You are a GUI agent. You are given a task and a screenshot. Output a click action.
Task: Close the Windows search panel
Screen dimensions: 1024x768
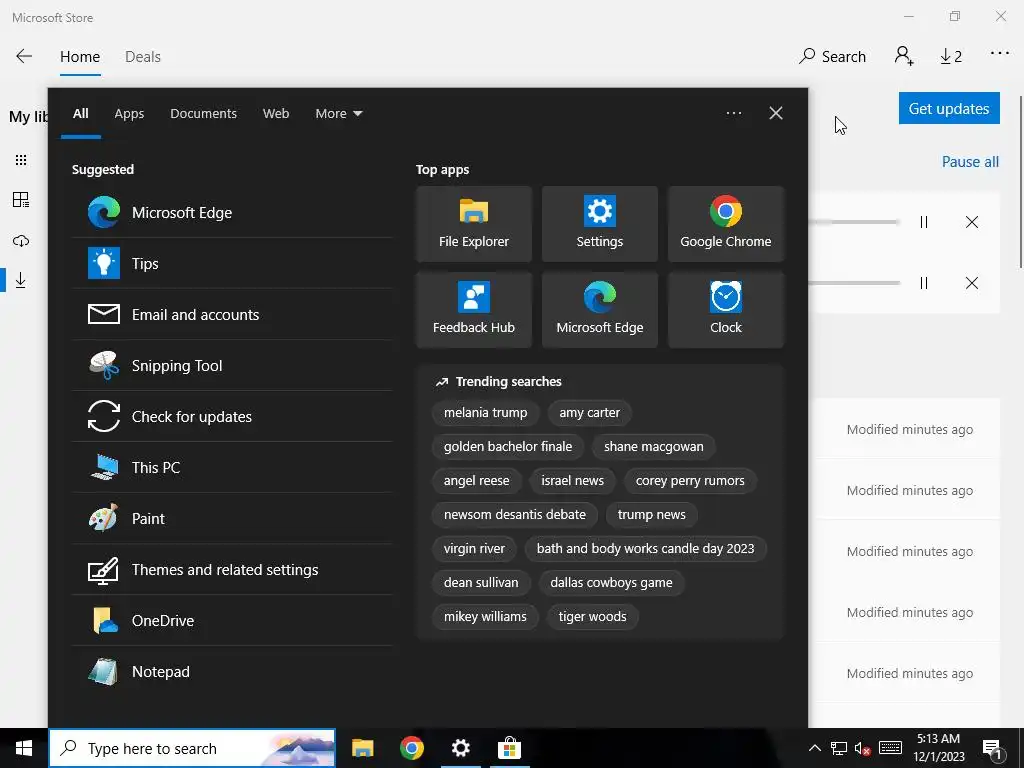[x=776, y=113]
